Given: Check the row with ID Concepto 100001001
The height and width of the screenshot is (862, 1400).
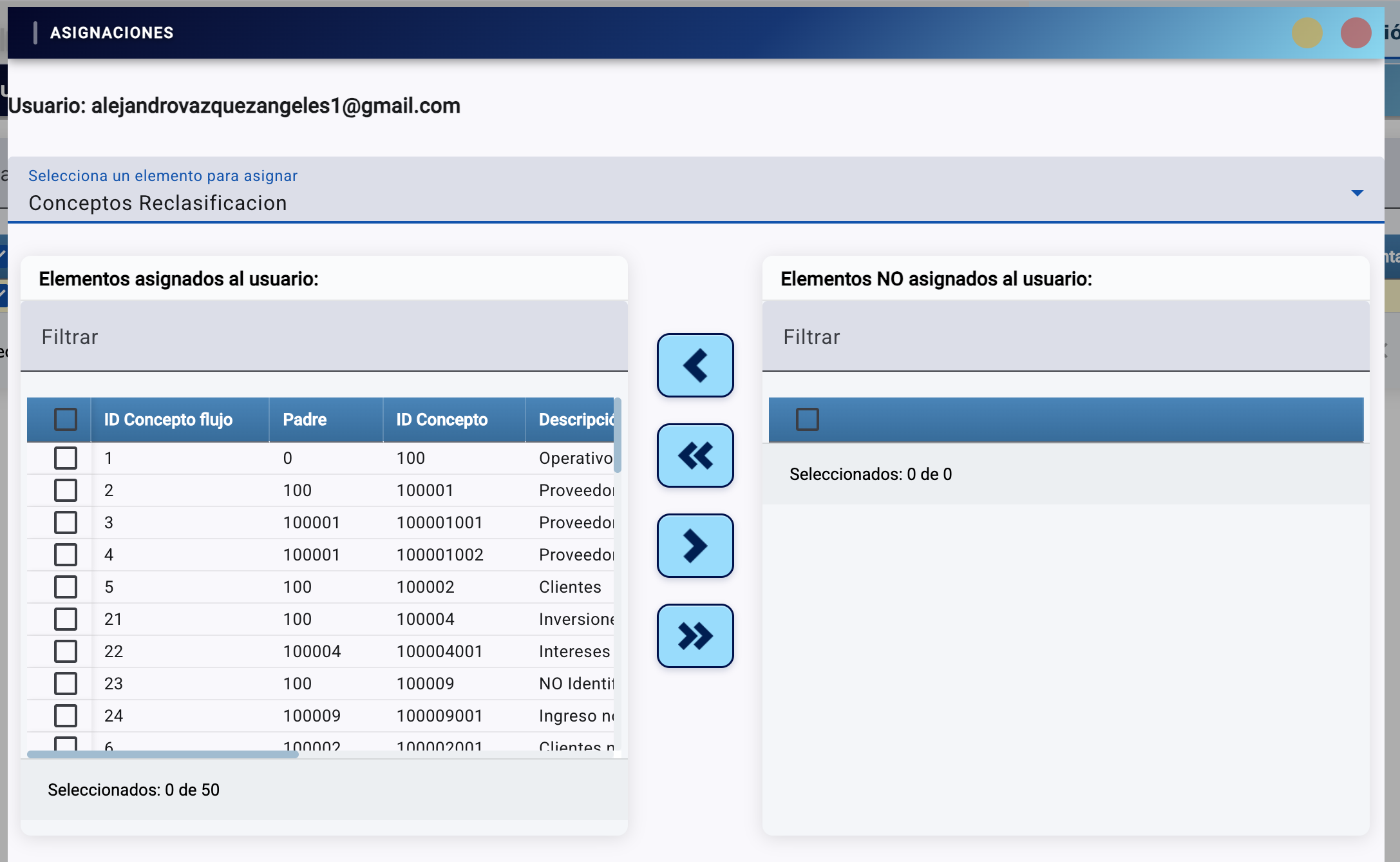Looking at the screenshot, I should point(66,522).
